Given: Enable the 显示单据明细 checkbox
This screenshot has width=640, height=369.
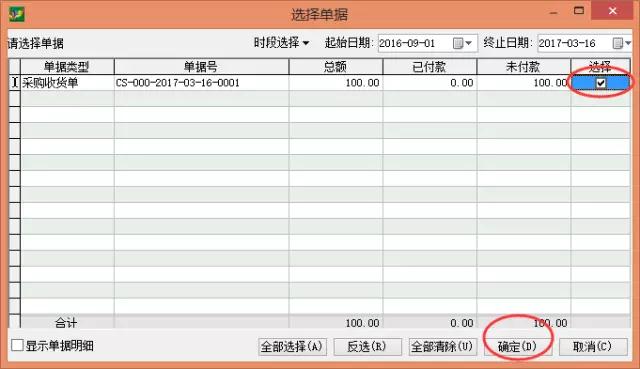Looking at the screenshot, I should pos(18,345).
